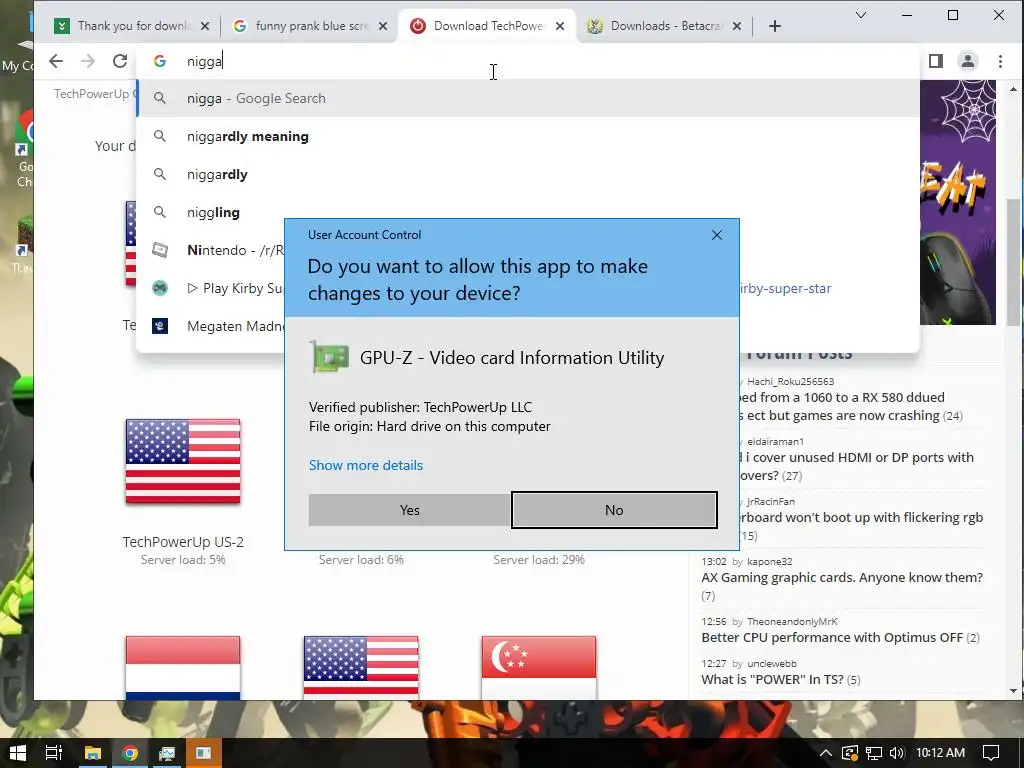
Task: Select the 'Download TechPowe' tab
Action: (x=487, y=26)
